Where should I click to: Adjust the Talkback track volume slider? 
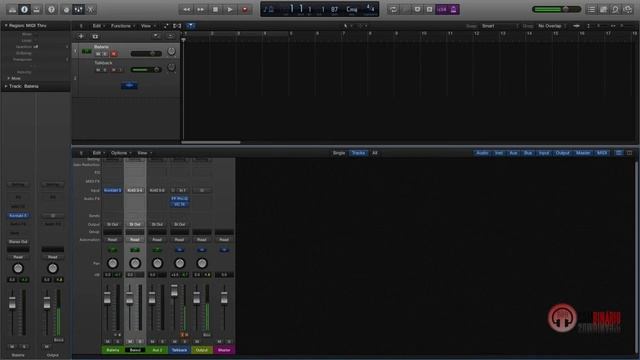point(146,70)
